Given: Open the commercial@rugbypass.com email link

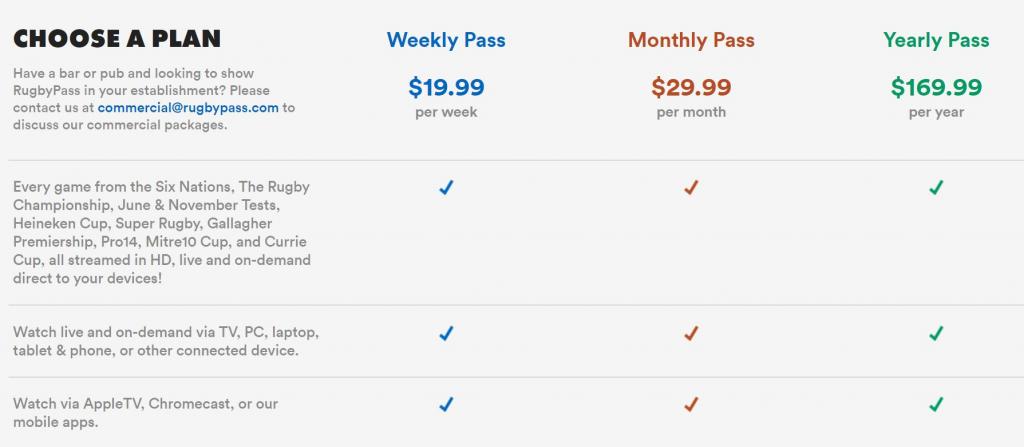Looking at the screenshot, I should click(x=188, y=108).
